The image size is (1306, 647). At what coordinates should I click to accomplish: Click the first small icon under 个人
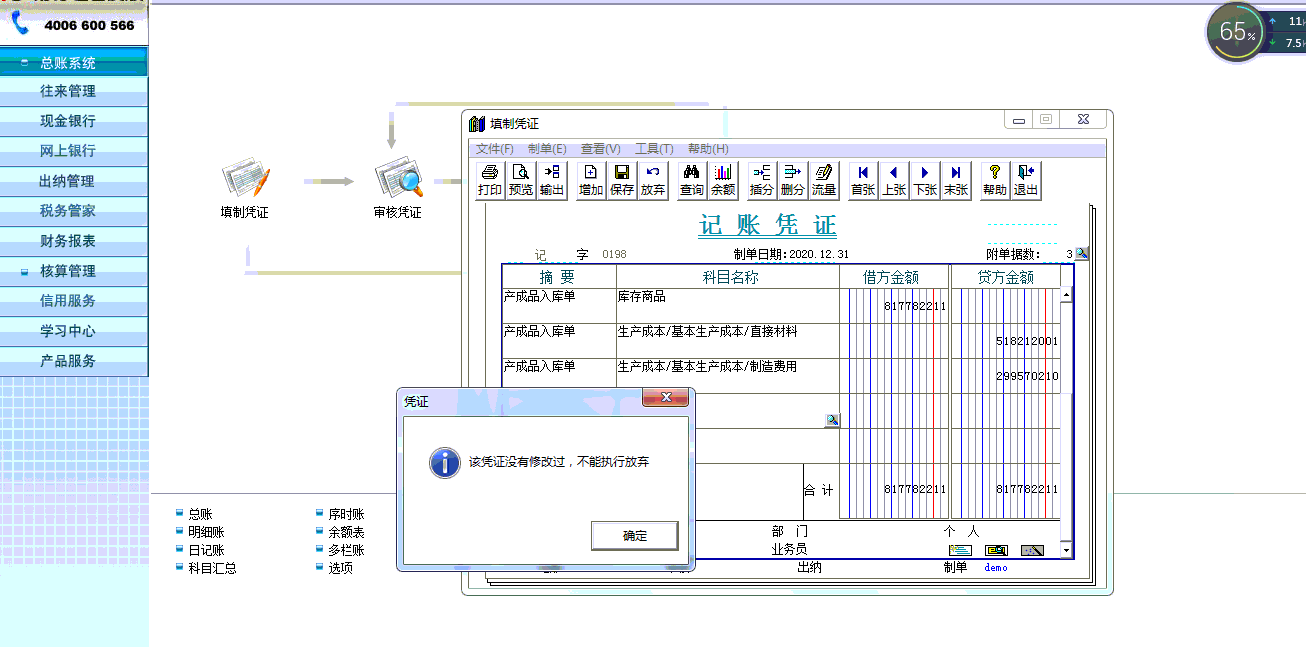[x=960, y=550]
